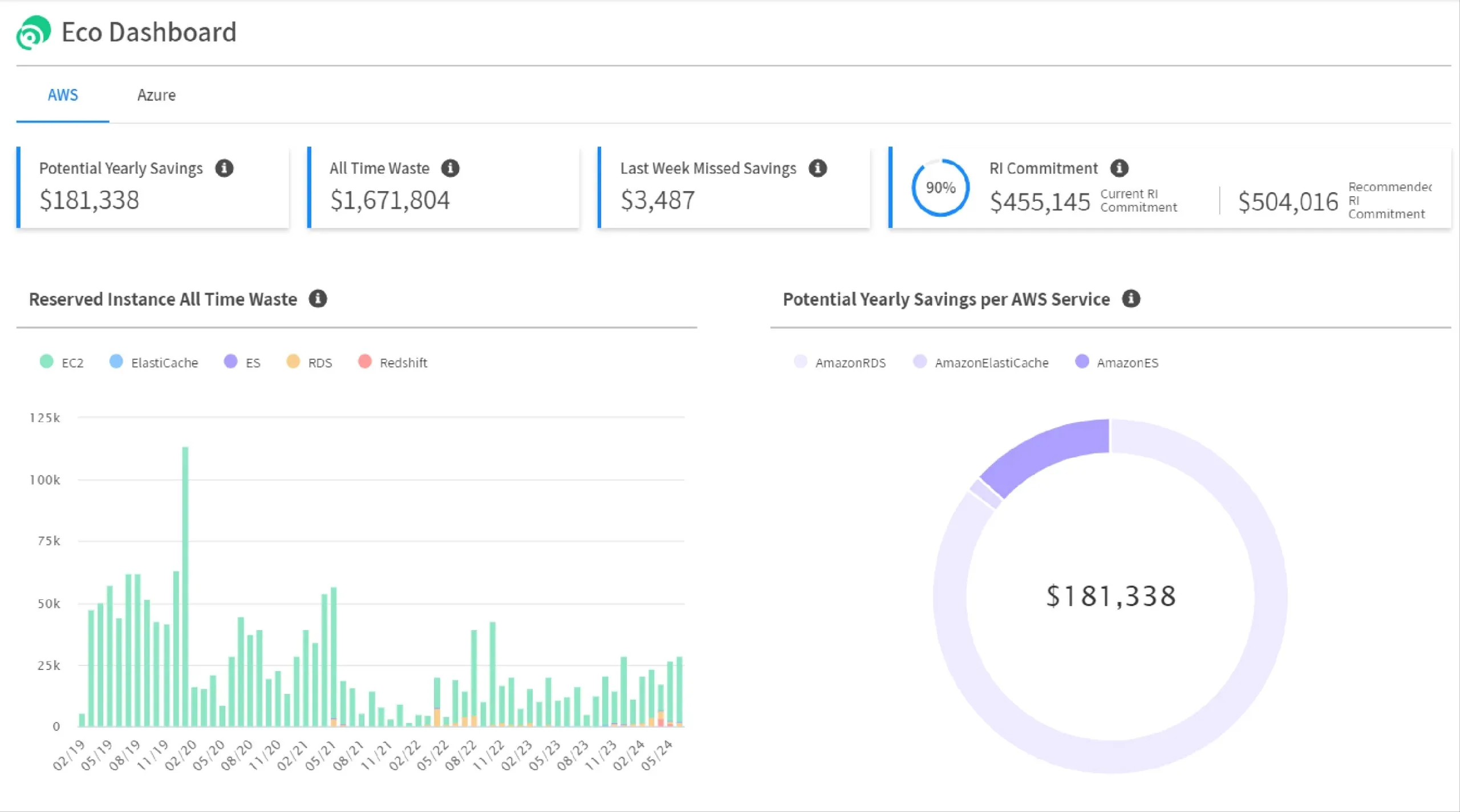The width and height of the screenshot is (1460, 812).
Task: Click the Current RI Commitment label
Action: [x=1138, y=201]
